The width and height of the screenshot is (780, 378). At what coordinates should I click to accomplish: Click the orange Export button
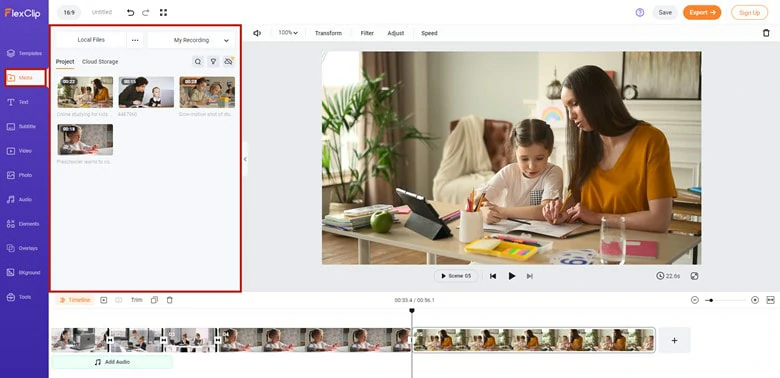[702, 12]
